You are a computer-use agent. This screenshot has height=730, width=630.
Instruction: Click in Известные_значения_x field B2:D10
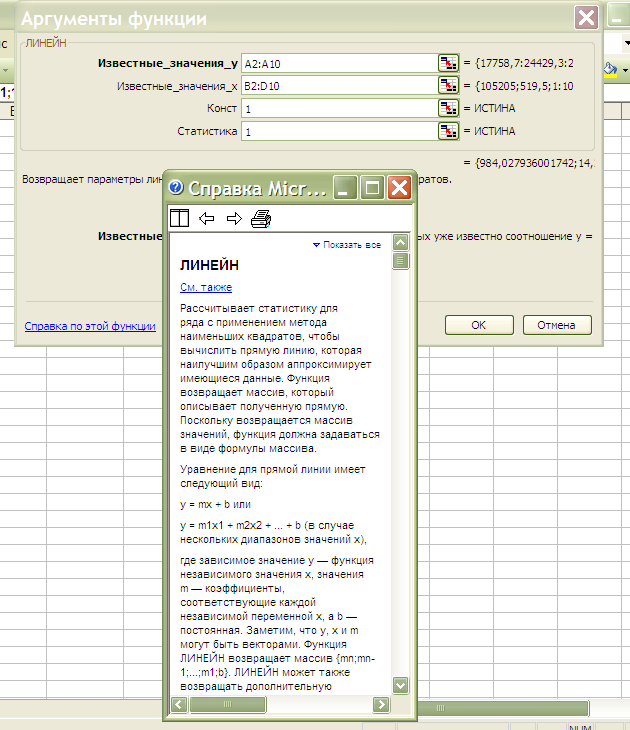click(x=339, y=86)
